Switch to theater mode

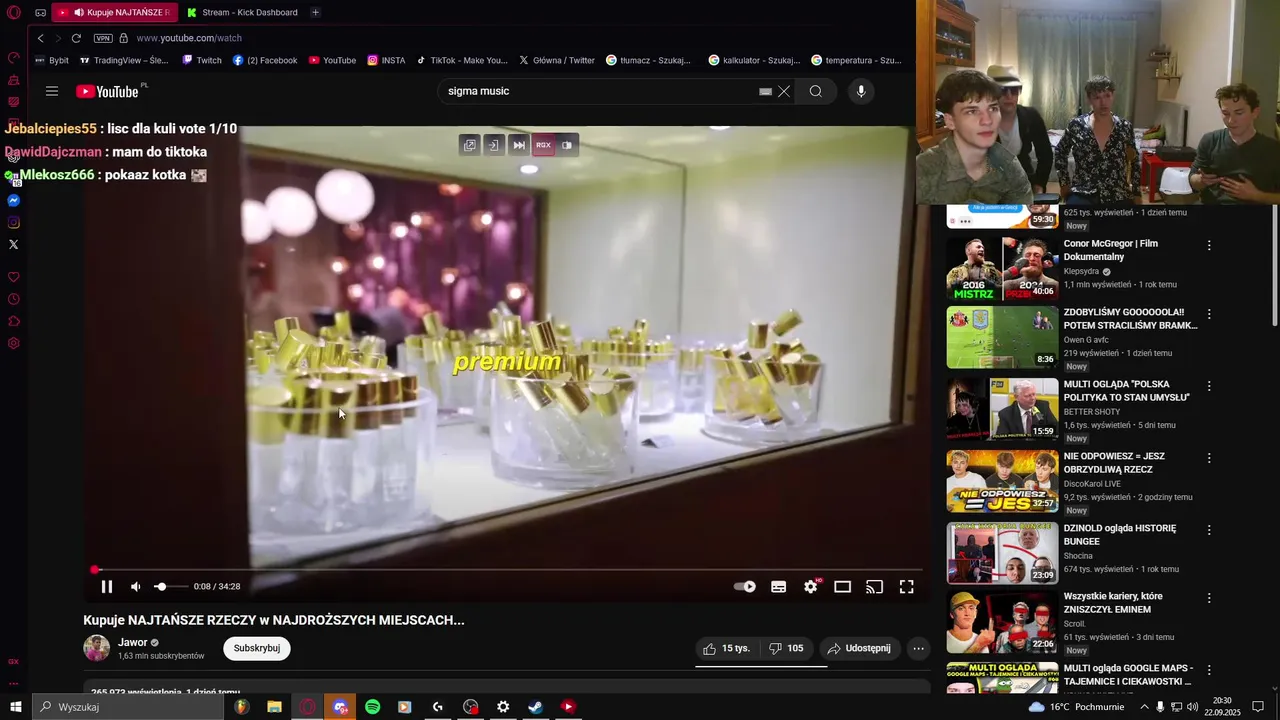click(x=843, y=587)
